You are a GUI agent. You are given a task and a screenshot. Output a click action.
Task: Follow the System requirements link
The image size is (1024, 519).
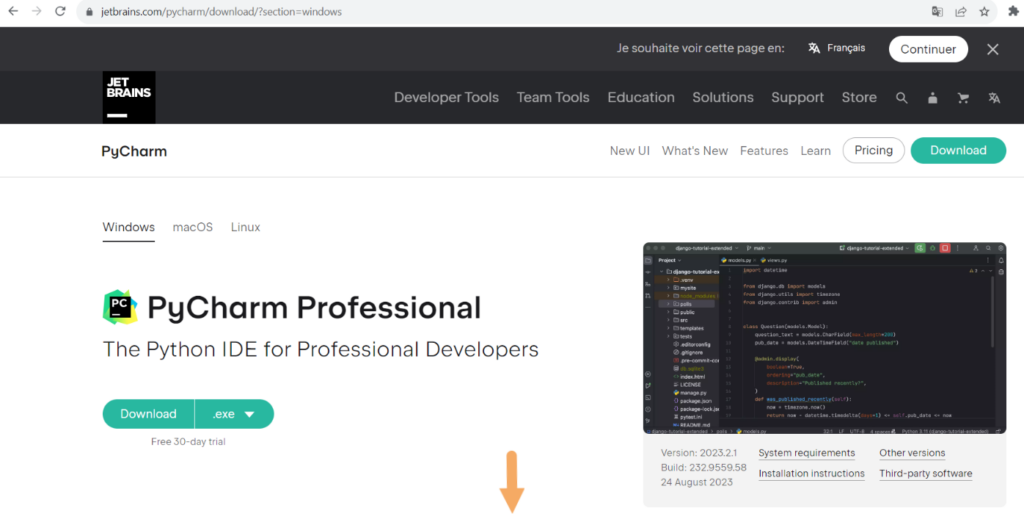pos(806,453)
